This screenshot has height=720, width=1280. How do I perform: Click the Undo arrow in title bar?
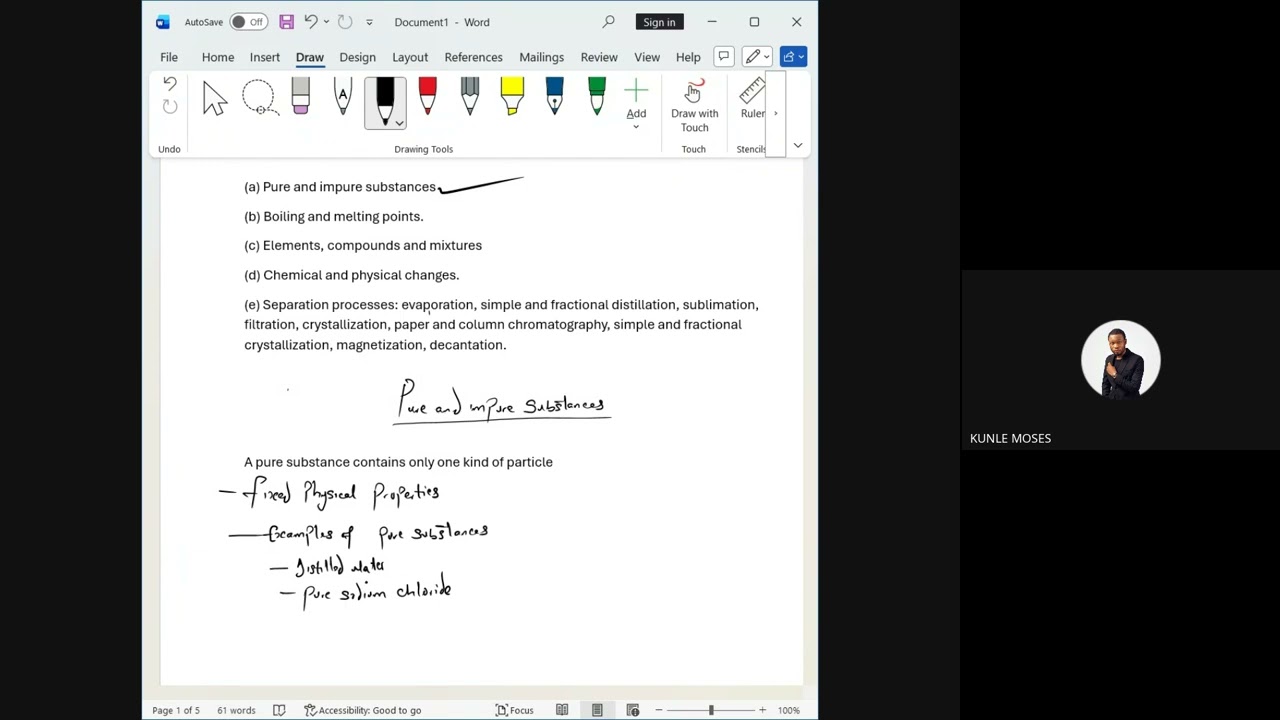311,22
